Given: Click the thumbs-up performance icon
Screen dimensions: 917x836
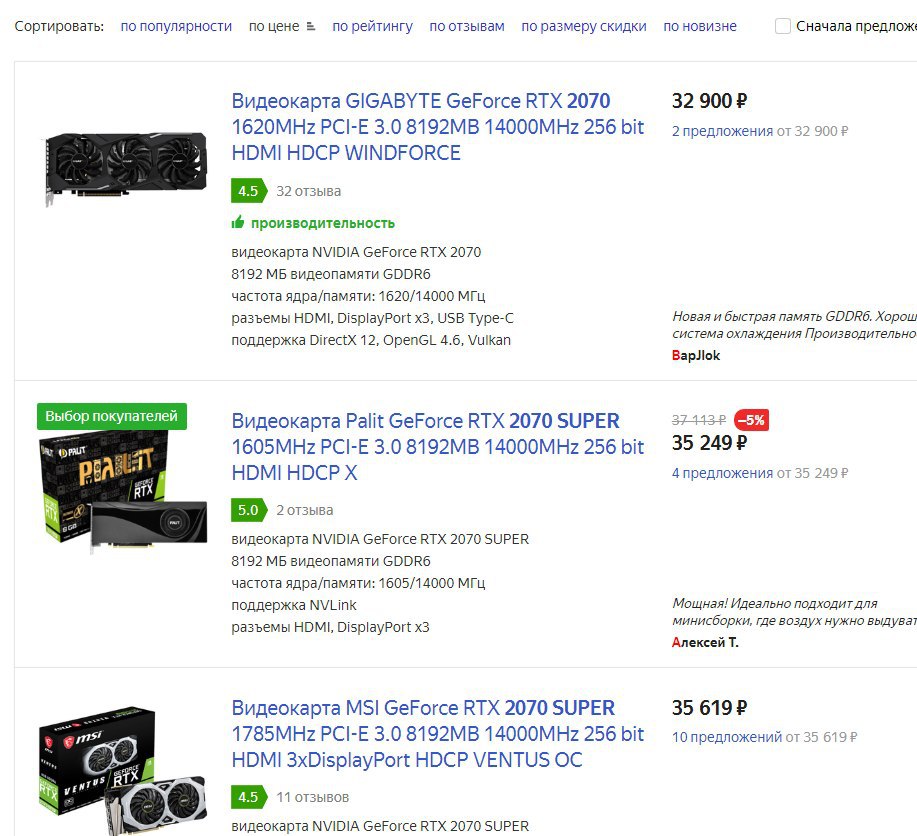Looking at the screenshot, I should [238, 222].
